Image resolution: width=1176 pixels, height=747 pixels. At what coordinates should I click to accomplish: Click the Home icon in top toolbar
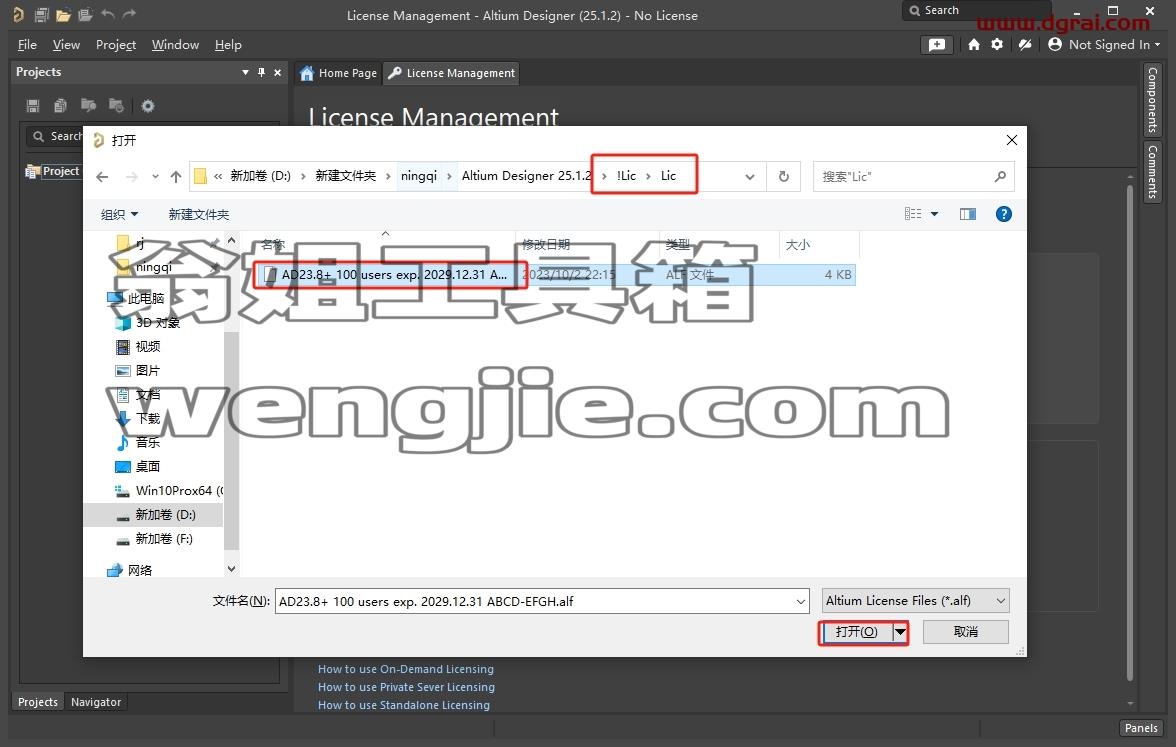pos(974,44)
